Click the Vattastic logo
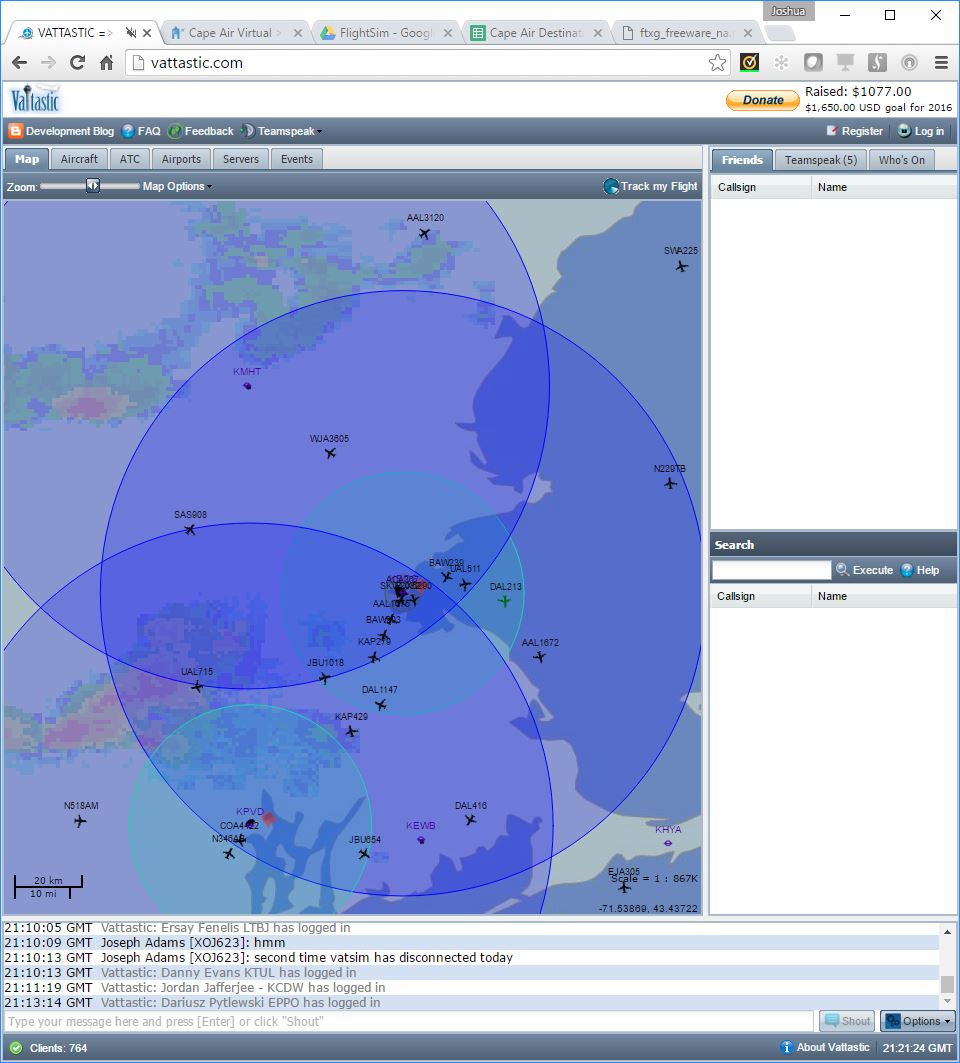Viewport: 960px width, 1063px height. pos(35,100)
